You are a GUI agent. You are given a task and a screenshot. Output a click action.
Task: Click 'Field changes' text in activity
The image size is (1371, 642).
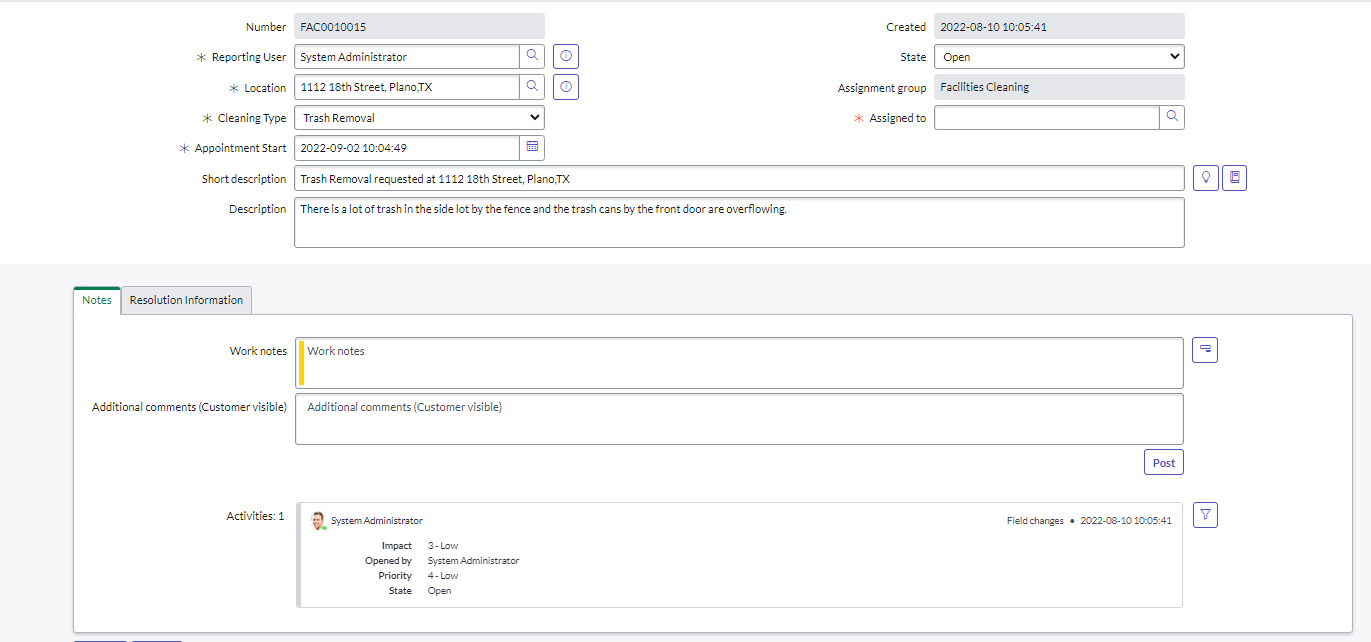(1035, 521)
